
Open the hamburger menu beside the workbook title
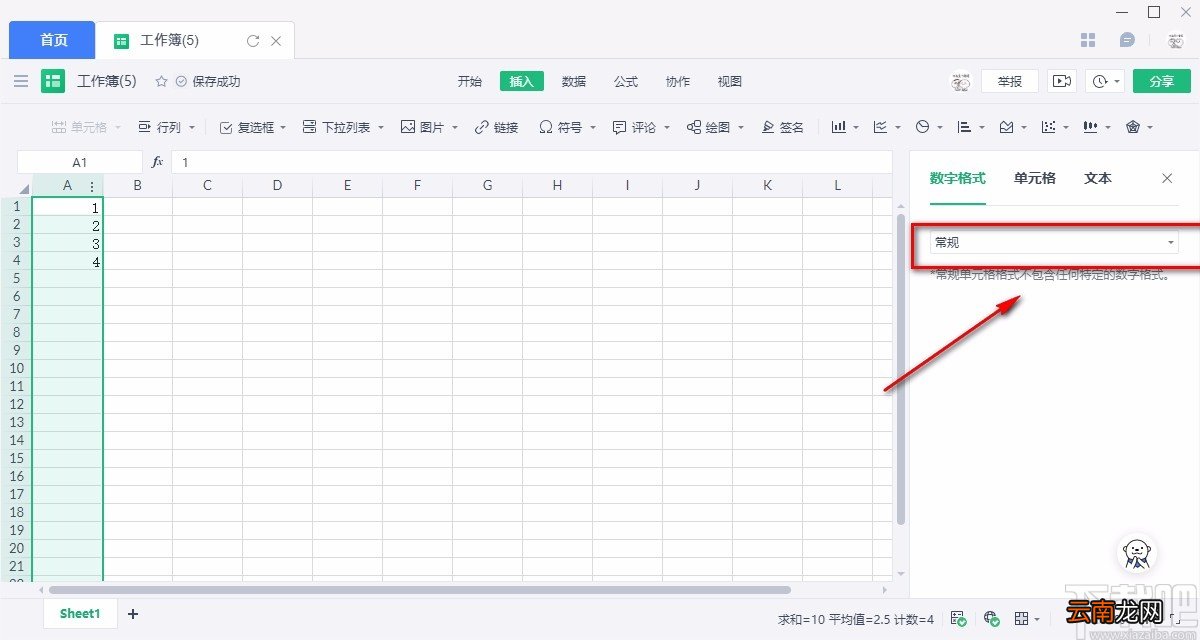(x=21, y=81)
